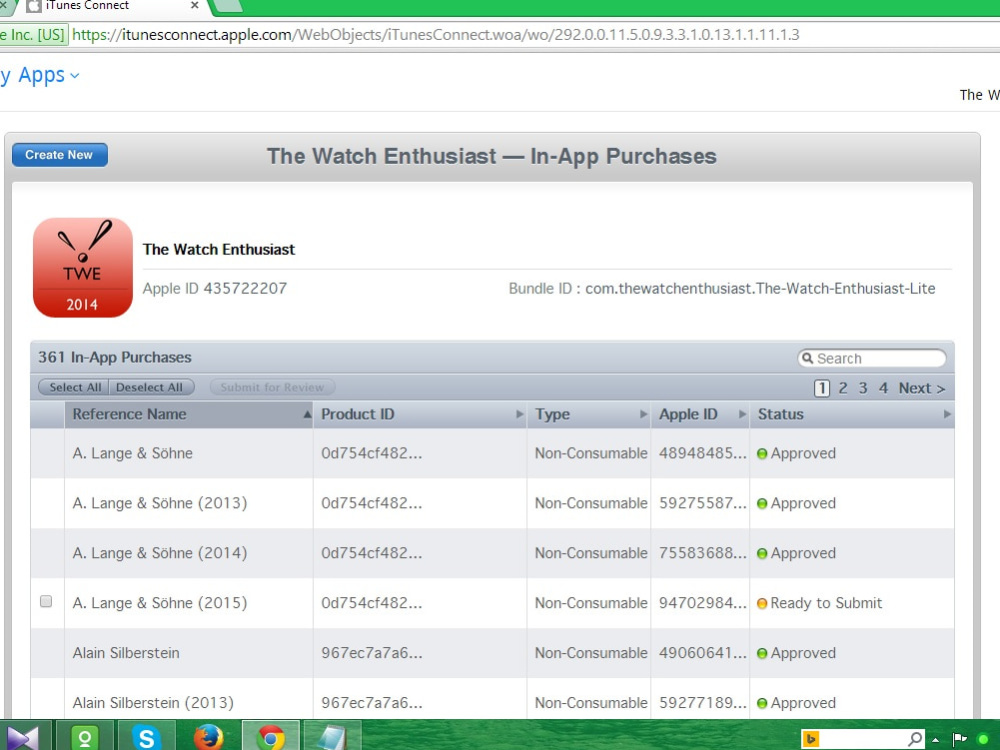The width and height of the screenshot is (1000, 750).
Task: Show hidden system tray icons arrow
Action: [936, 740]
